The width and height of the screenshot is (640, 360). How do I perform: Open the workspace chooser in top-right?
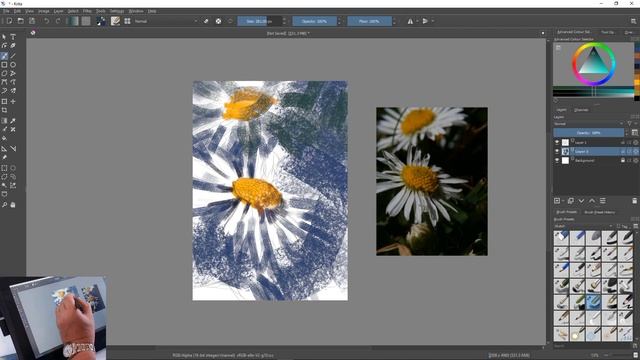tap(633, 21)
